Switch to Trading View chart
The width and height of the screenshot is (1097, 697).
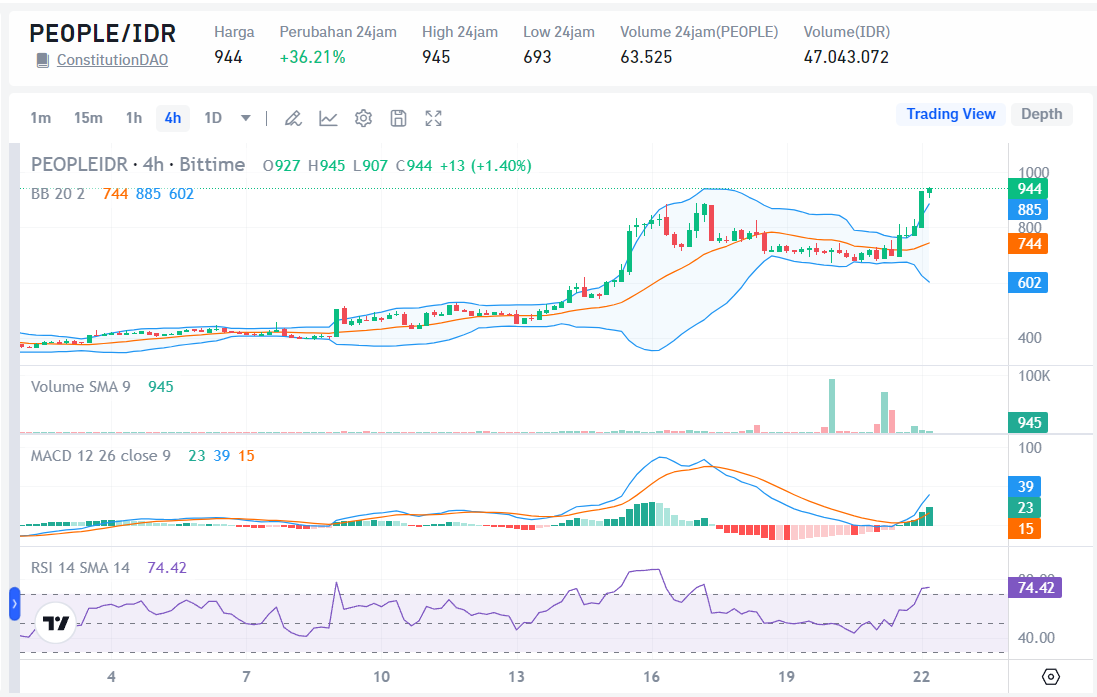pos(951,114)
